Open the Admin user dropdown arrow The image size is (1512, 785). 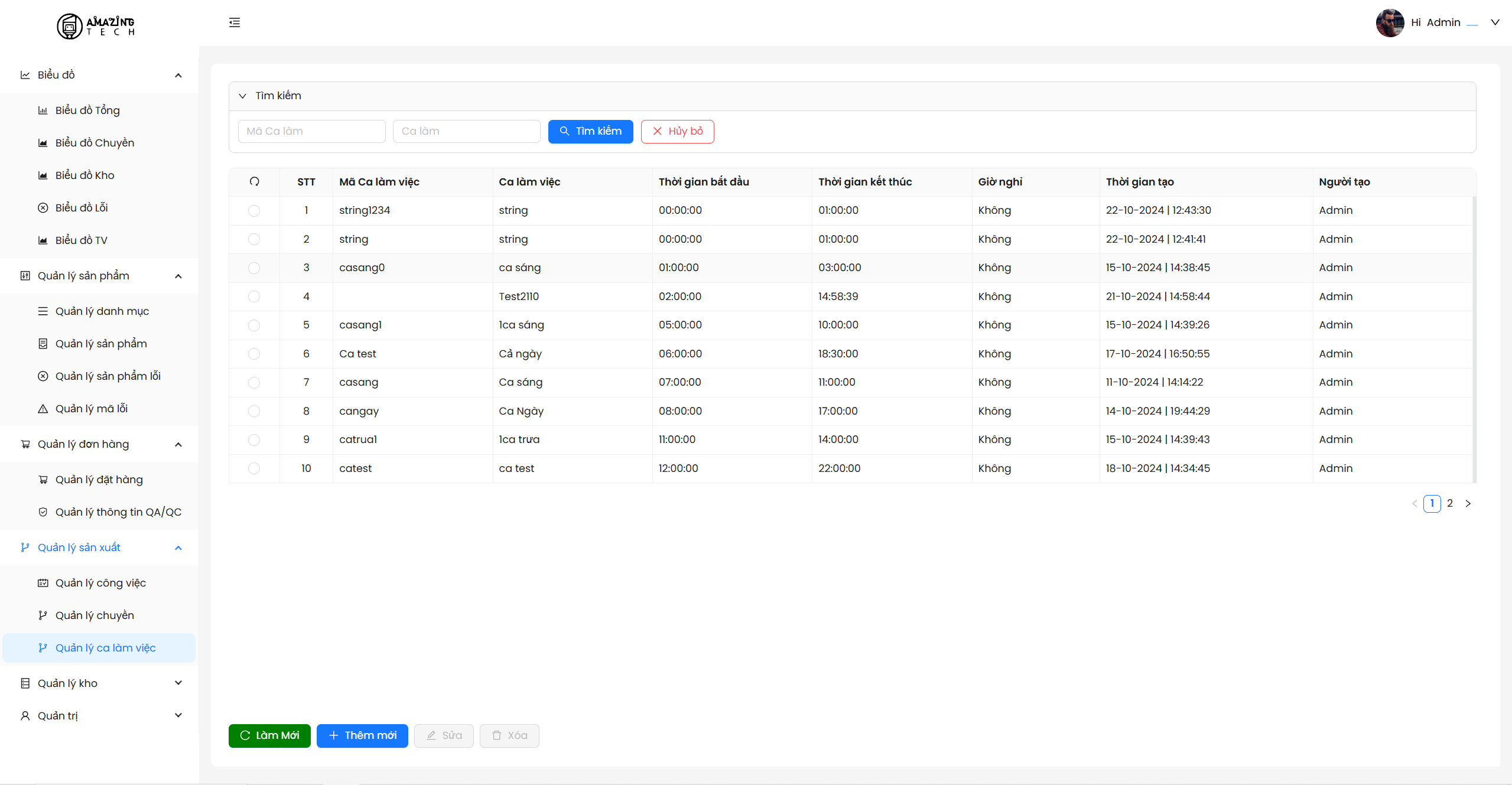click(x=1495, y=22)
